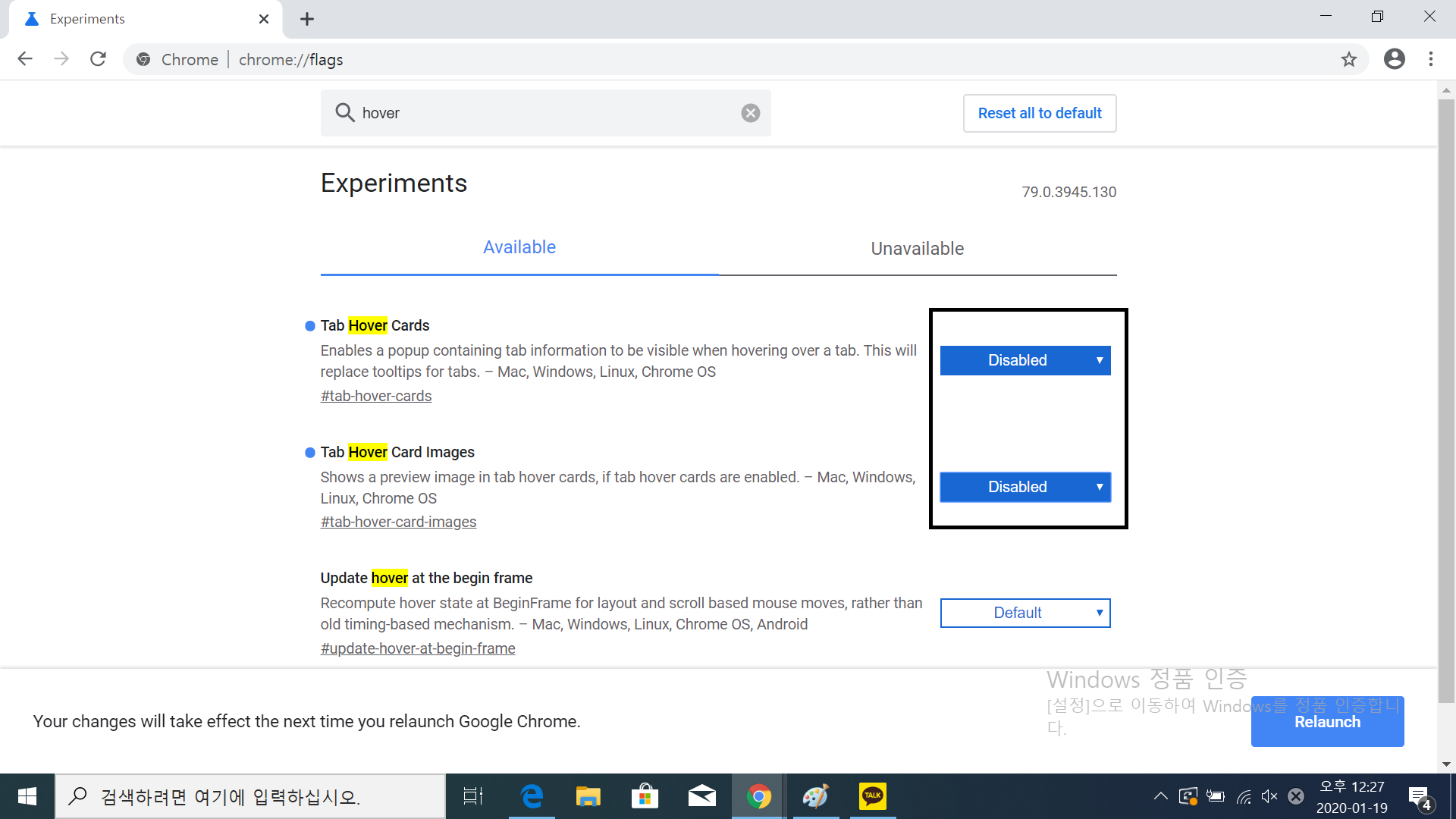Open the Windows Start menu
This screenshot has height=819, width=1456.
[x=27, y=796]
